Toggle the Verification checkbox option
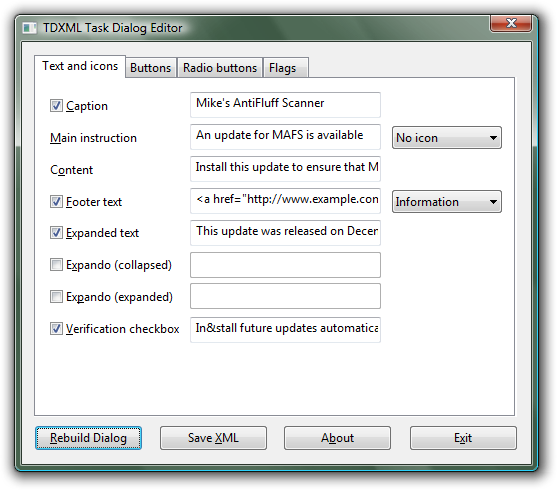 56,328
